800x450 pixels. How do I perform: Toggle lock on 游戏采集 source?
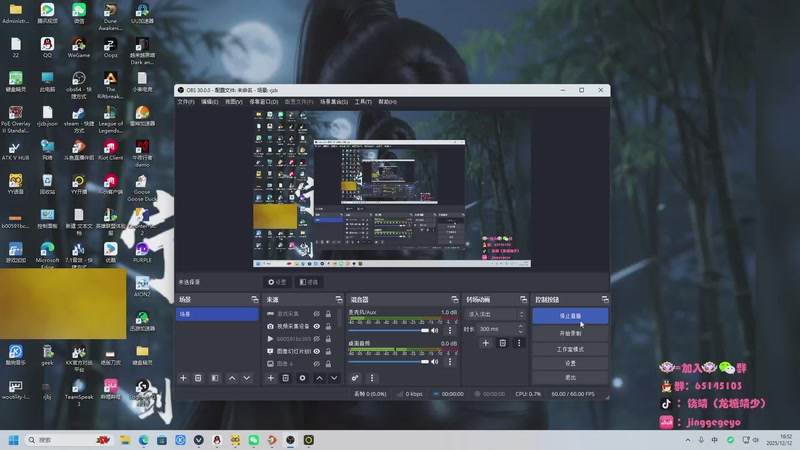[x=328, y=314]
